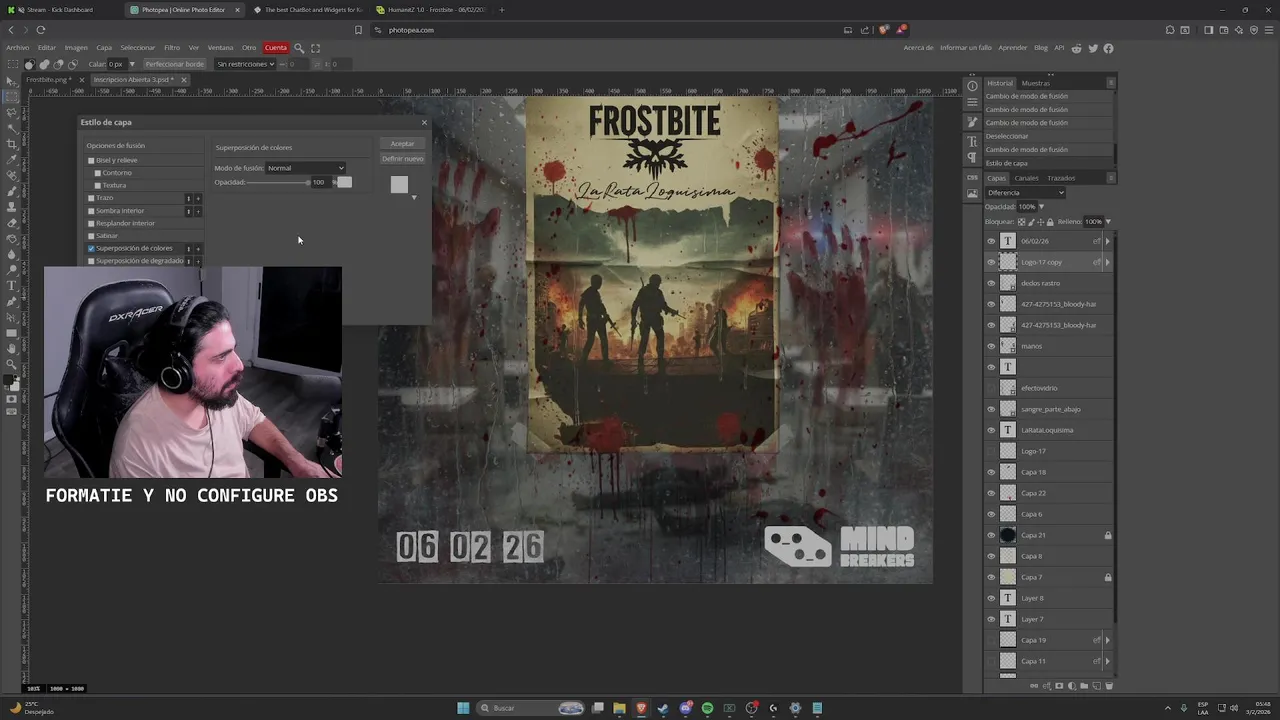1280x720 pixels.
Task: Select the Brush tool
Action: point(11,191)
